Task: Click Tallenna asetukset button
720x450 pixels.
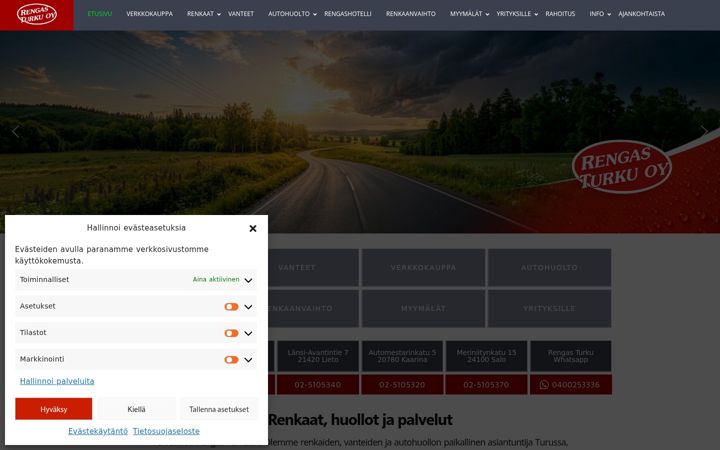Action: [219, 409]
